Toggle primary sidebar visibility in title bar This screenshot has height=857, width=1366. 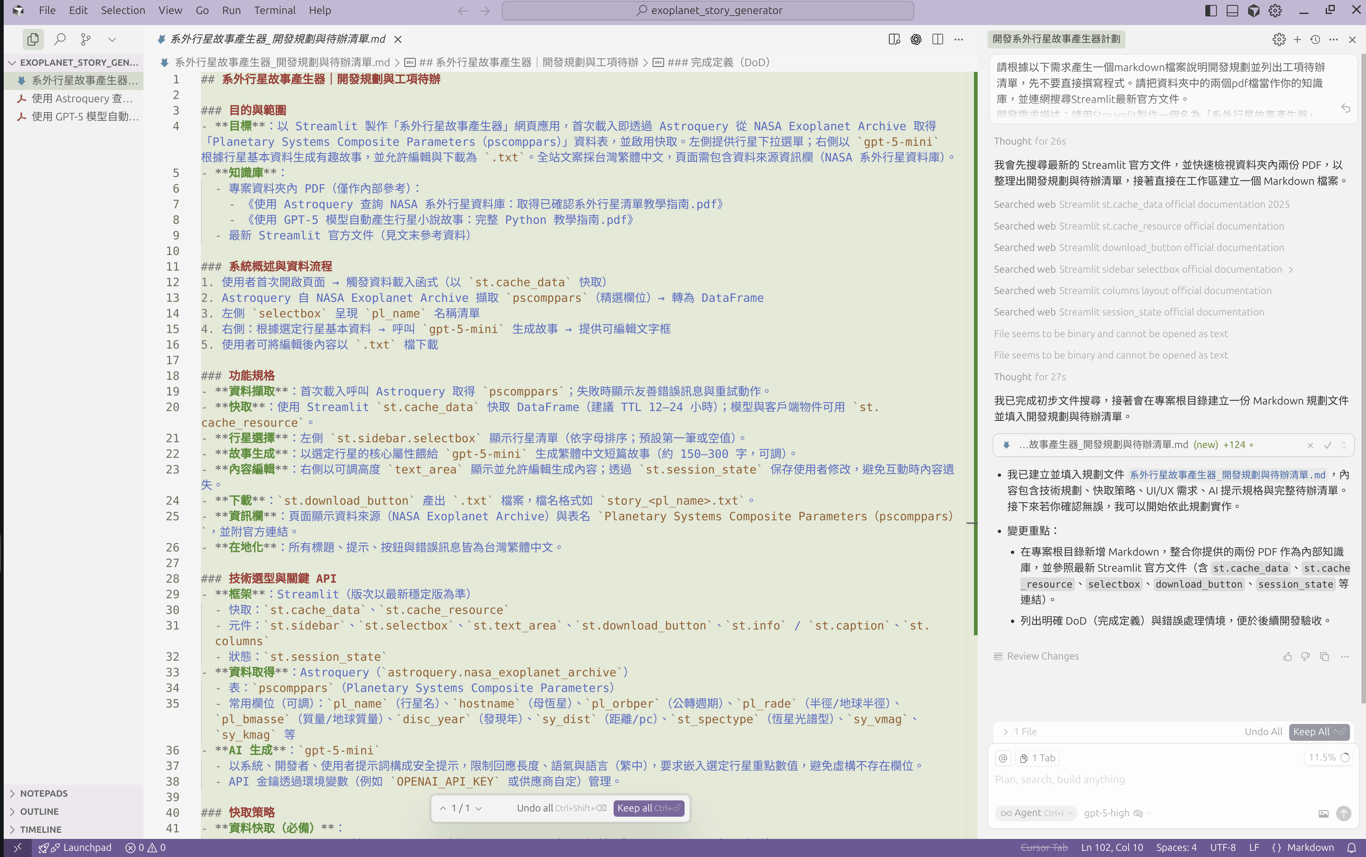[1210, 10]
